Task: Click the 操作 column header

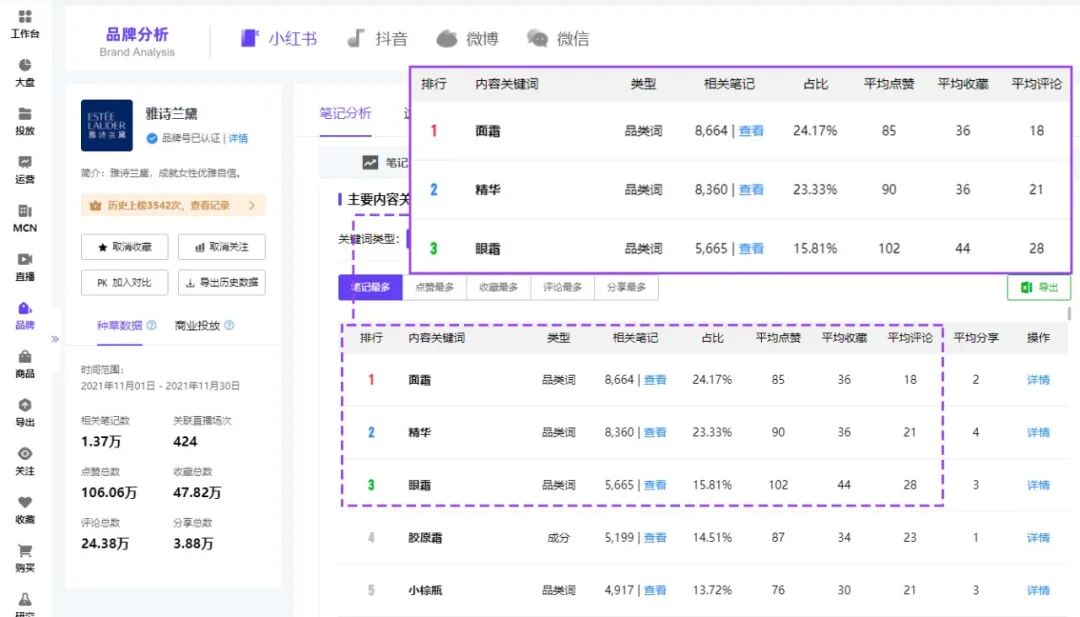Action: [x=1038, y=337]
